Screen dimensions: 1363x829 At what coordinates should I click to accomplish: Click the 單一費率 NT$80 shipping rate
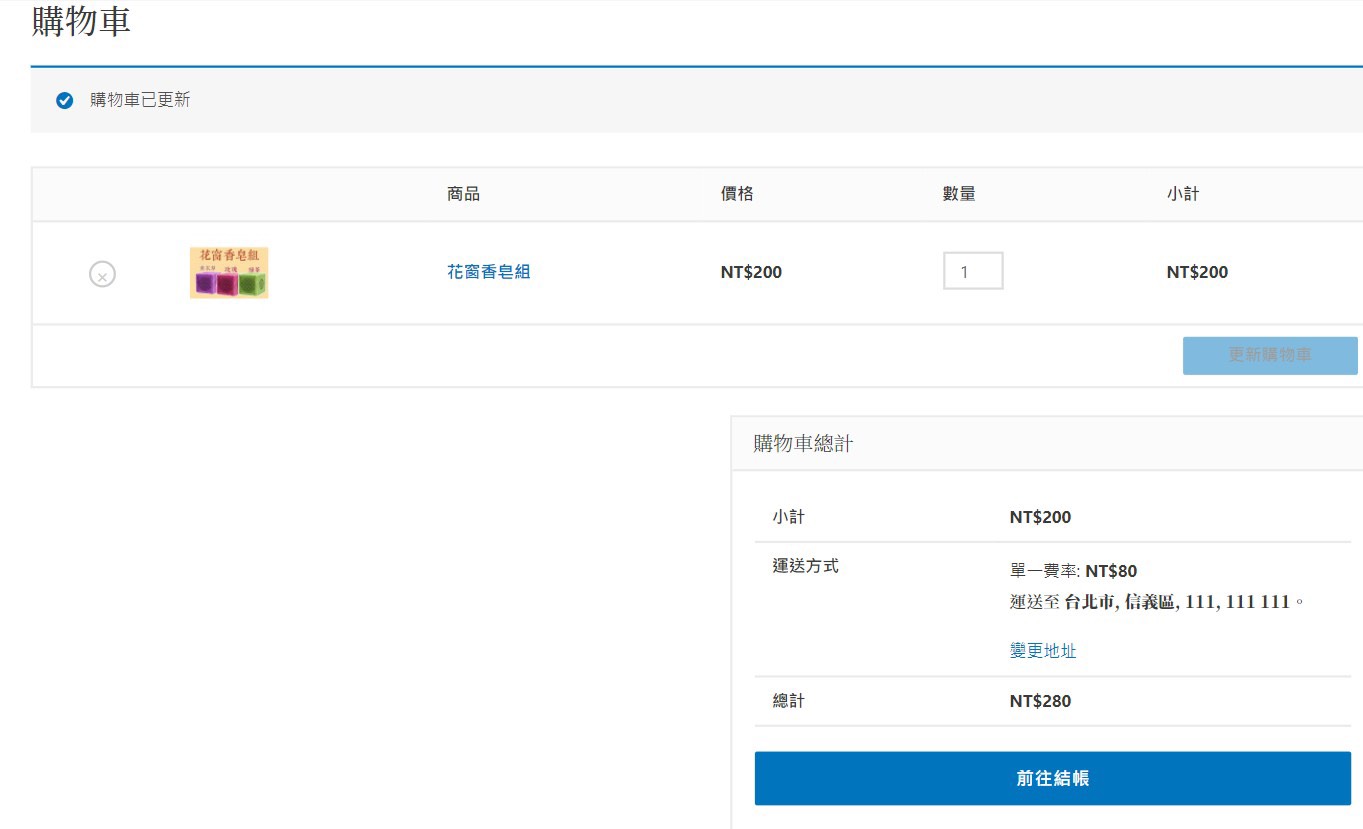coord(1073,572)
